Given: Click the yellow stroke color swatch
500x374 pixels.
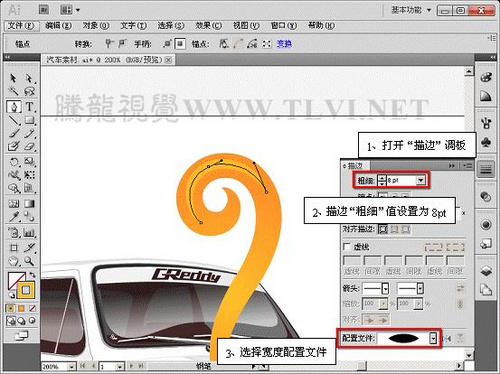Looking at the screenshot, I should [x=26, y=290].
